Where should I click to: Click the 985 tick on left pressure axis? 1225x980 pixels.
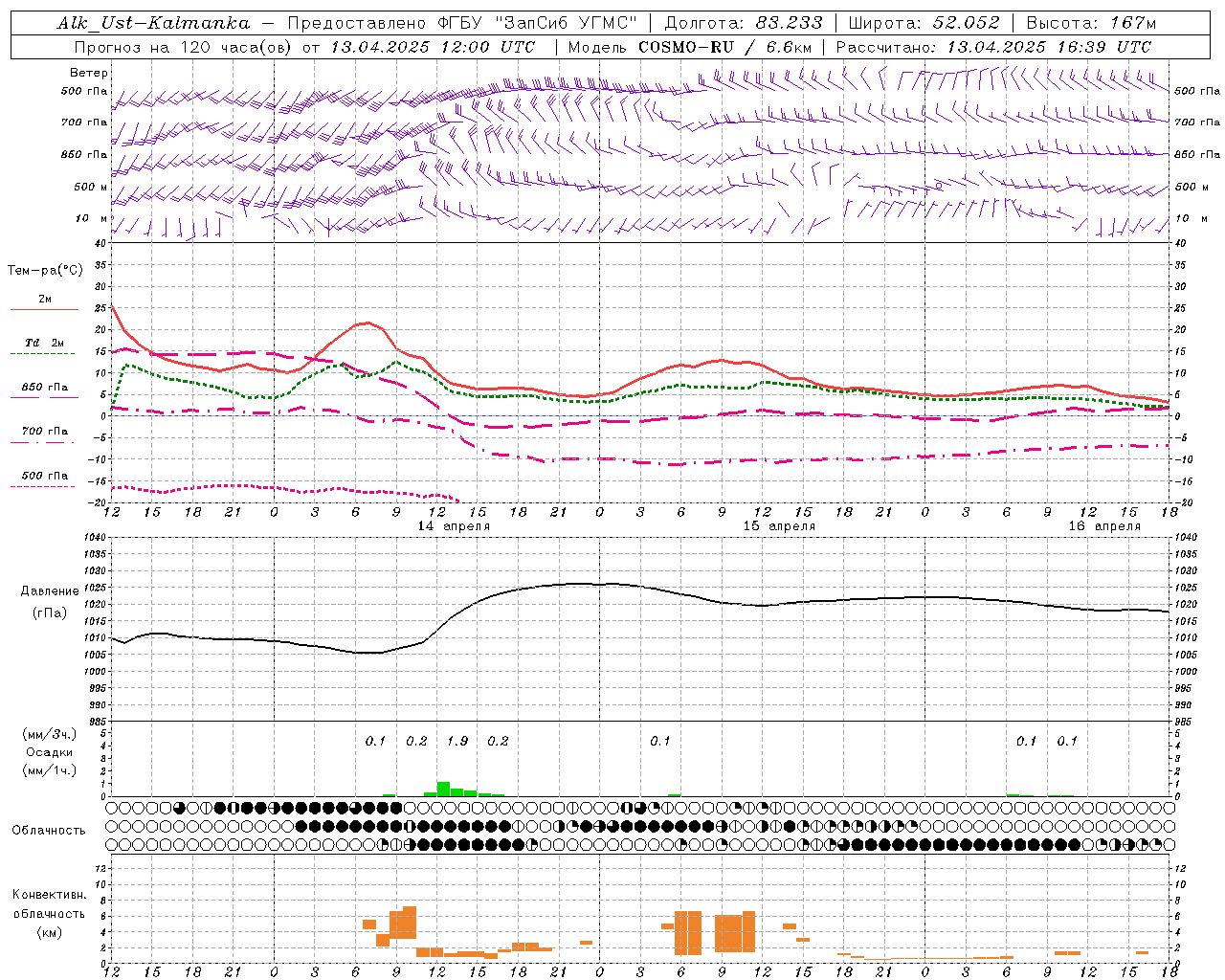point(100,721)
